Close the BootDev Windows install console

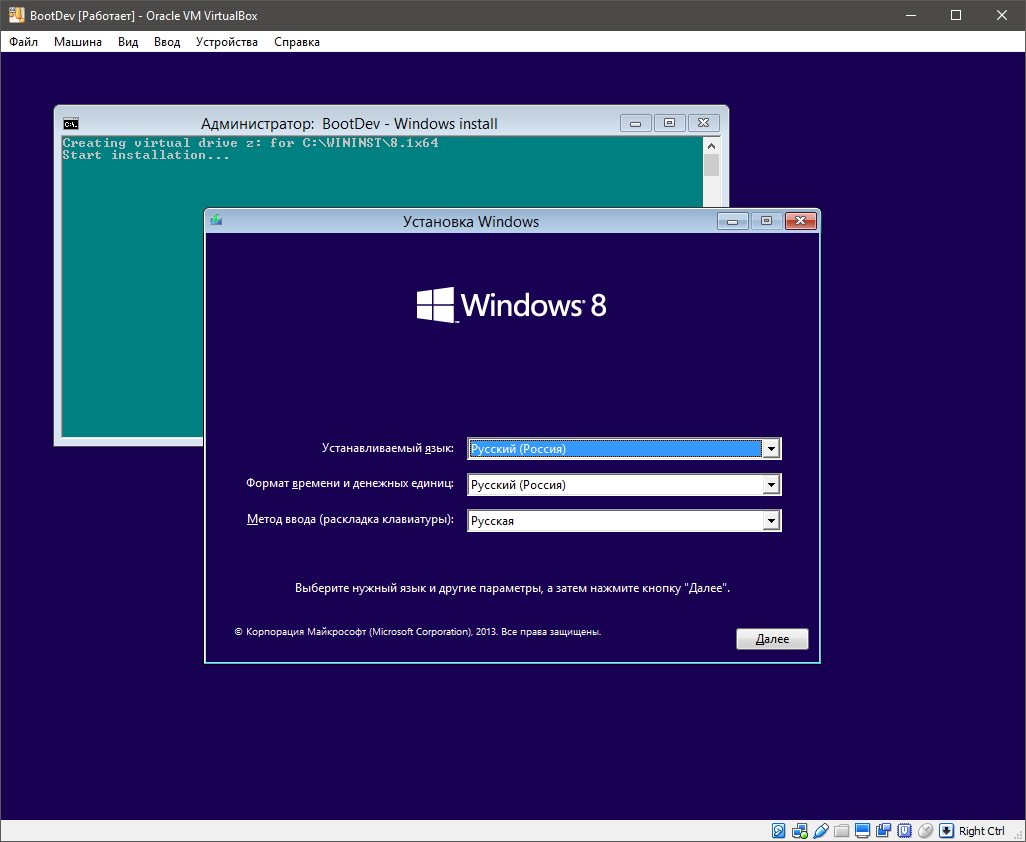coord(703,123)
